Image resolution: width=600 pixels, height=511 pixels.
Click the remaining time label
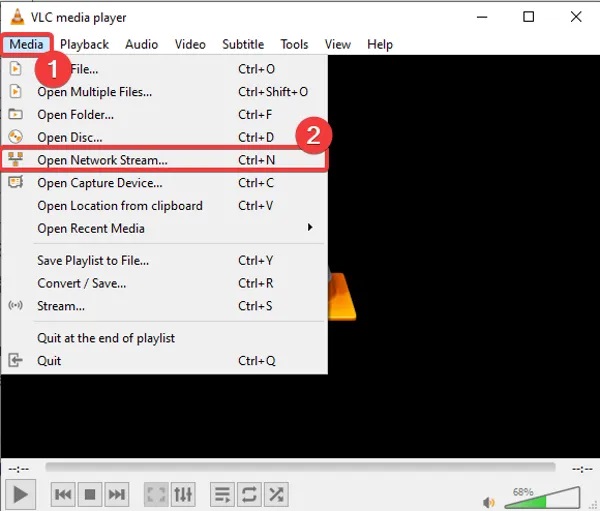coord(582,469)
